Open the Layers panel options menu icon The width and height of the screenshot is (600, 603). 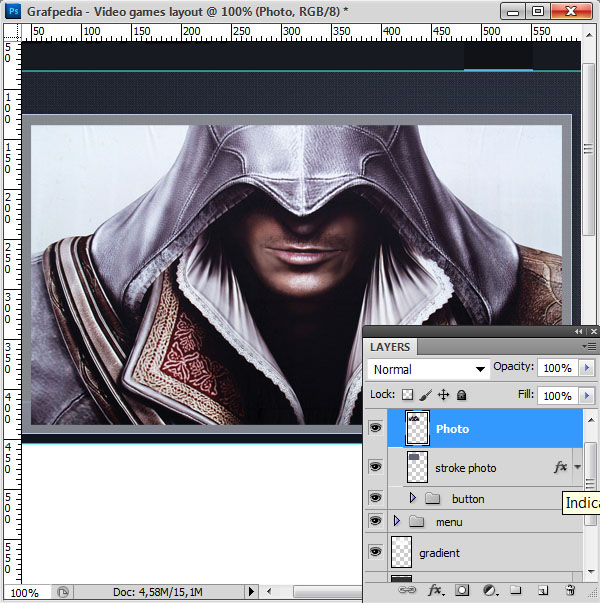click(590, 346)
